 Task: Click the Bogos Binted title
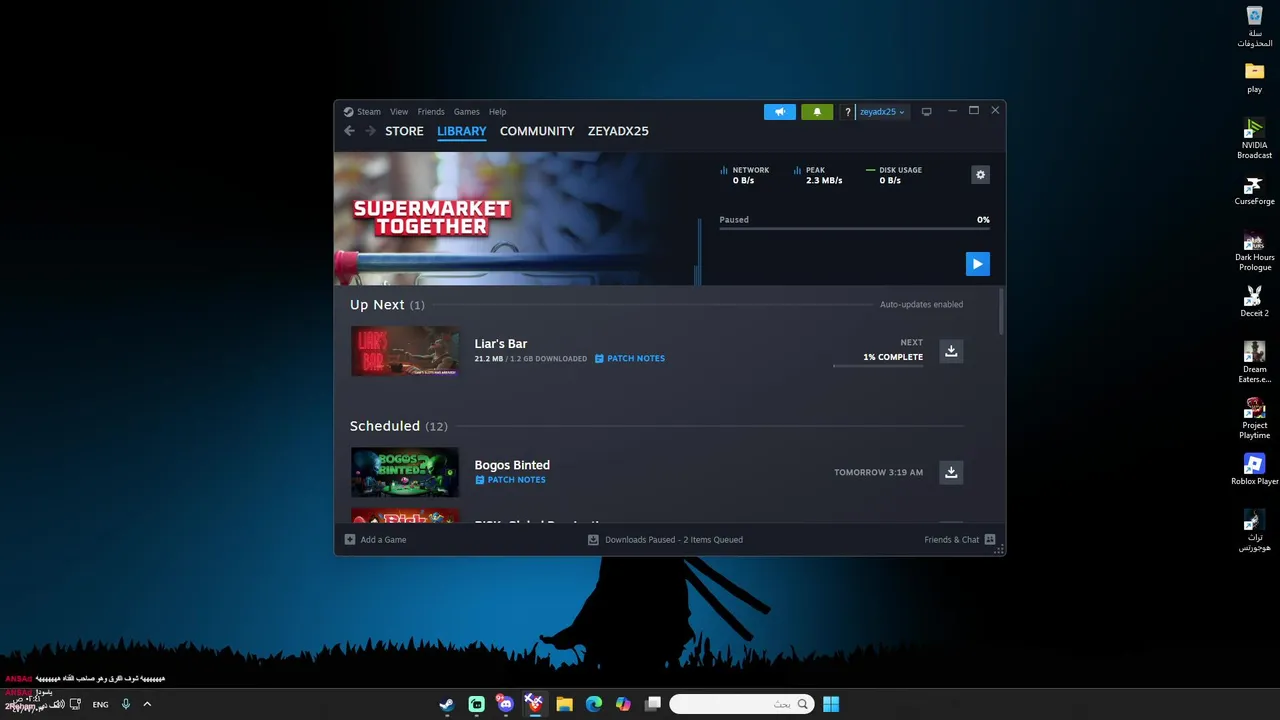512,465
